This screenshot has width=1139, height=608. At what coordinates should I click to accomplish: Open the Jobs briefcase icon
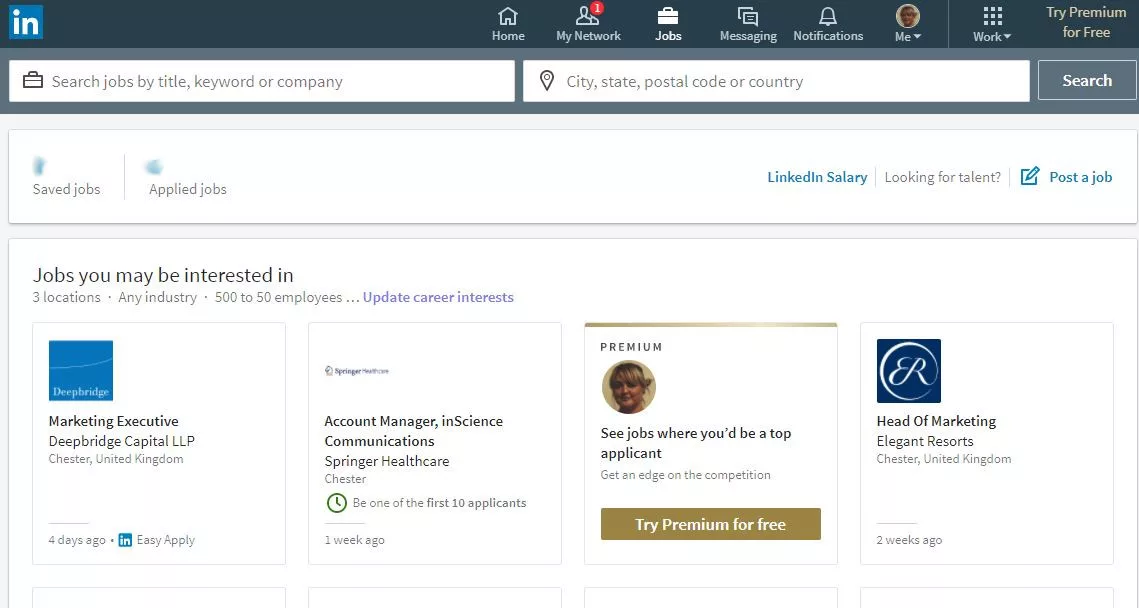[x=668, y=16]
